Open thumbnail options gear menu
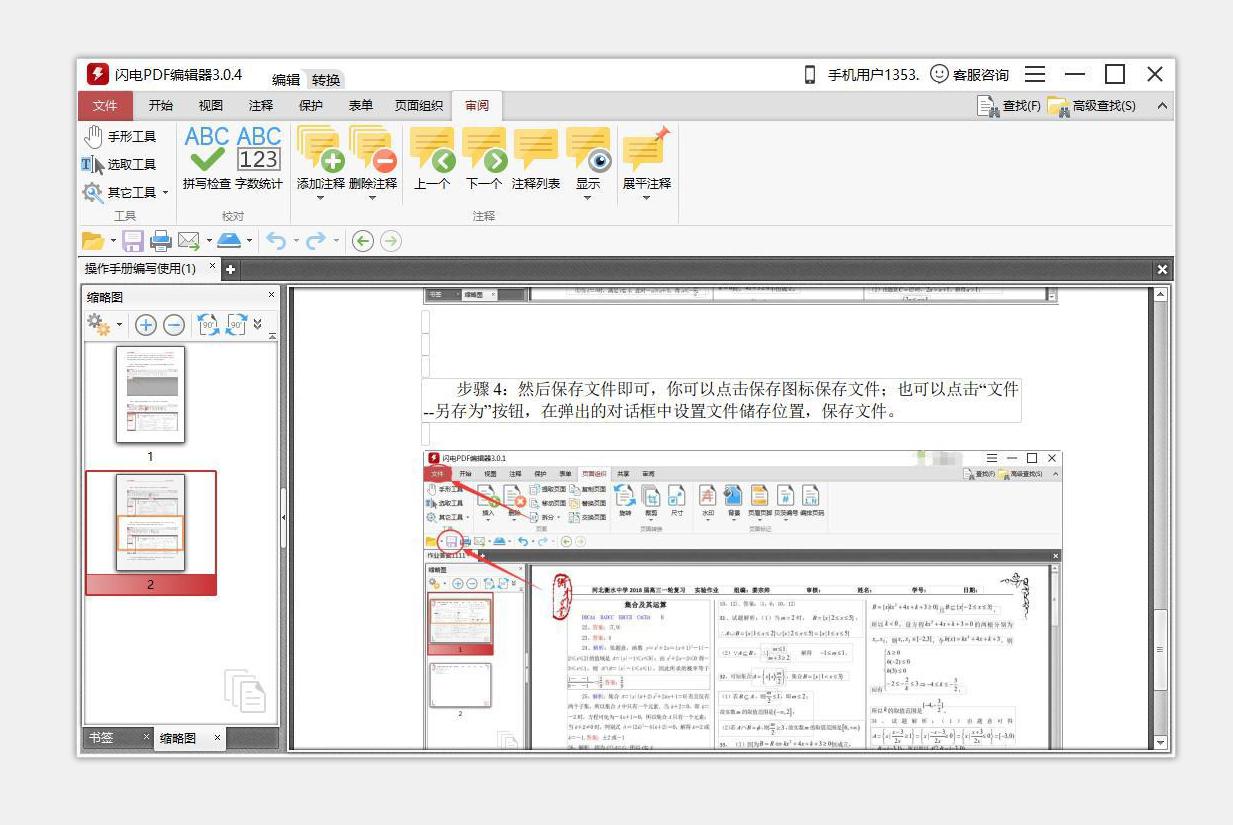 pos(99,324)
